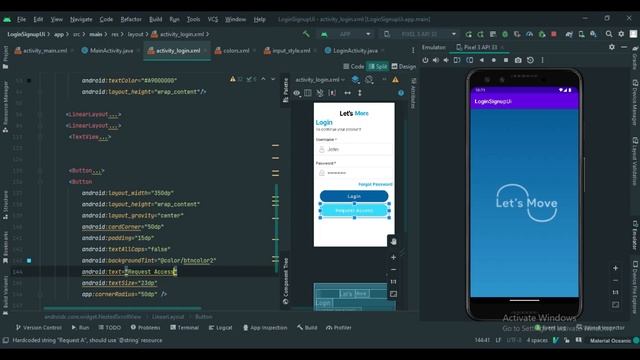This screenshot has width=640, height=360.
Task: Open the File menu
Action: click(x=21, y=19)
